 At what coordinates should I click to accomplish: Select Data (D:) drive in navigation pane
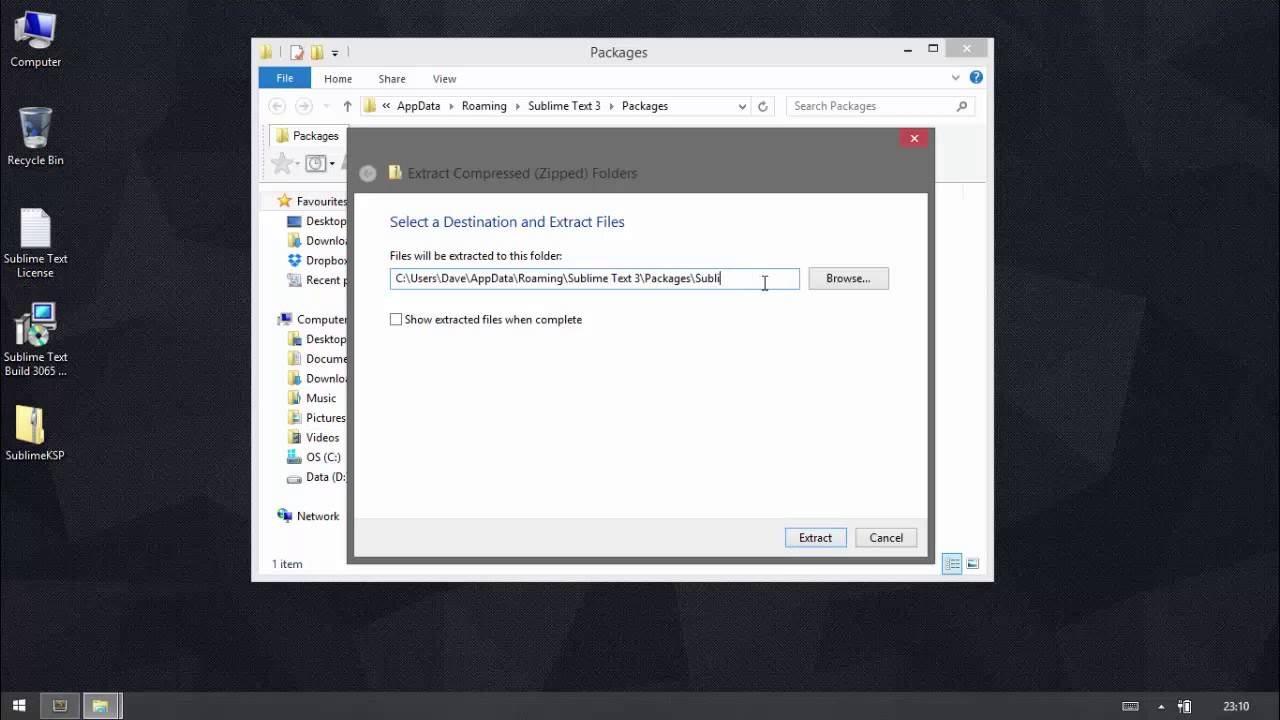tap(317, 477)
